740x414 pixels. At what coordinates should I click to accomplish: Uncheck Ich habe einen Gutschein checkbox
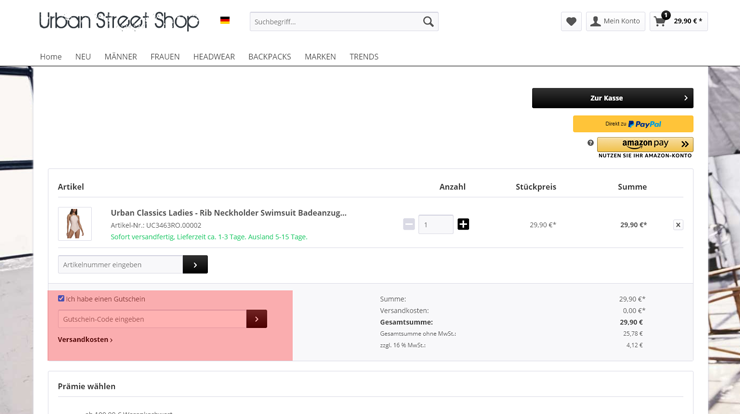(x=61, y=298)
